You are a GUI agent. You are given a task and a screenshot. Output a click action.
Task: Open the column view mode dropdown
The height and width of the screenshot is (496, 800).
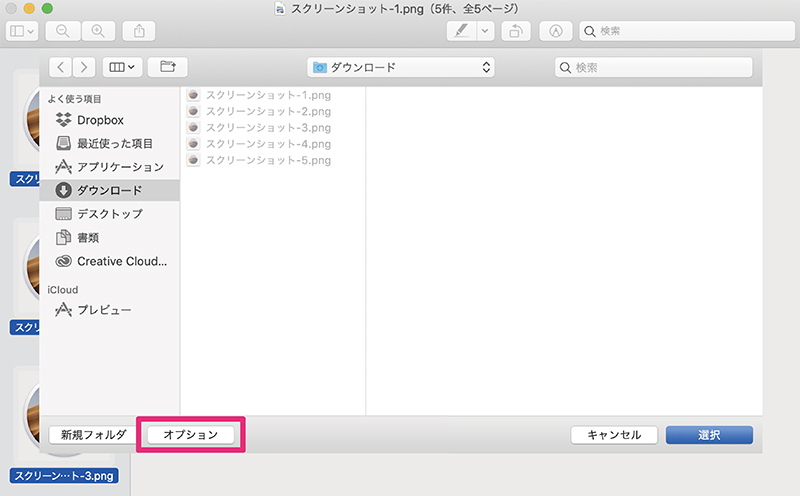(122, 67)
